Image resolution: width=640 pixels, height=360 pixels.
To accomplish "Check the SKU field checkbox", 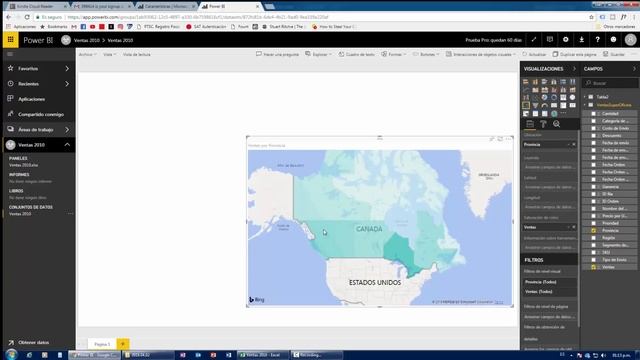I will 593,252.
